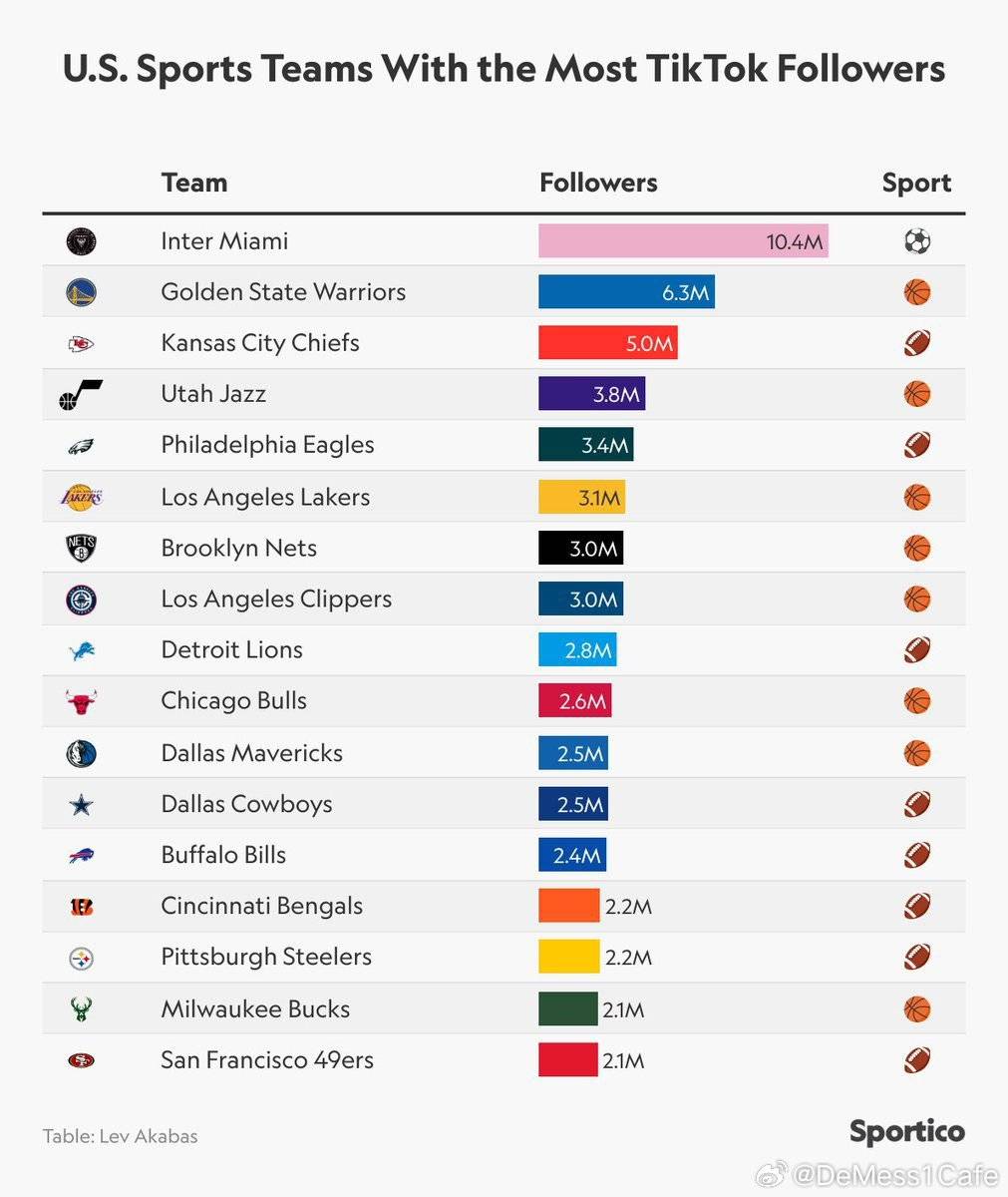
Task: Click the Followers column header
Action: [598, 183]
